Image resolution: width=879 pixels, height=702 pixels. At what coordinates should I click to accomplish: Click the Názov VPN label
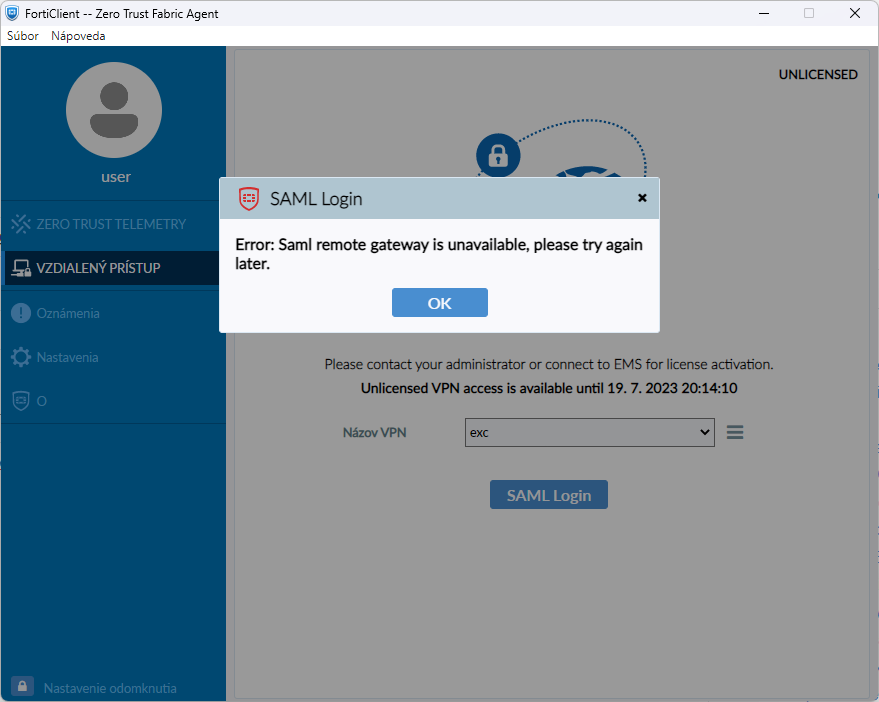(374, 433)
